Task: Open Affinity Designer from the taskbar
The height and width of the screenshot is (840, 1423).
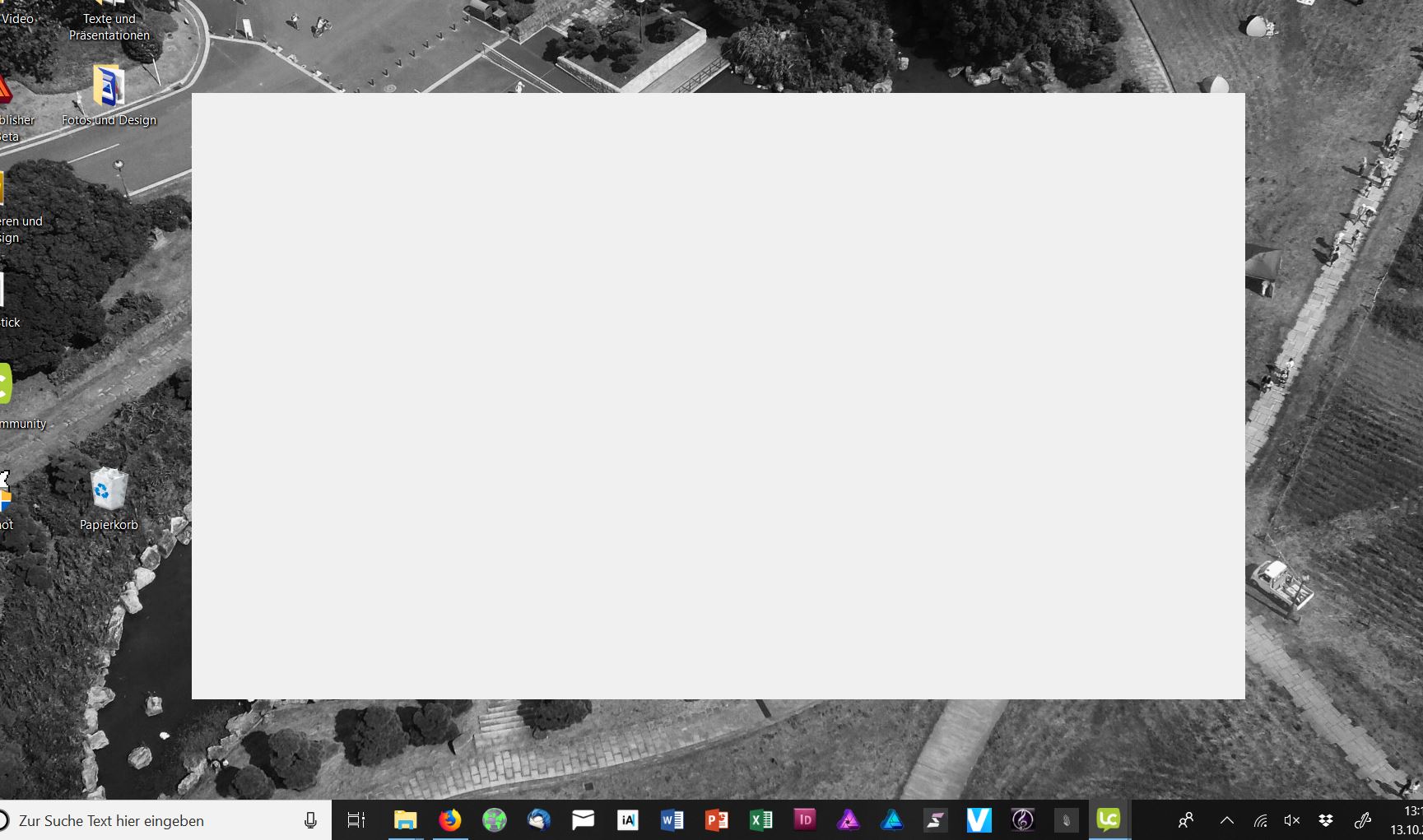Action: [x=892, y=820]
